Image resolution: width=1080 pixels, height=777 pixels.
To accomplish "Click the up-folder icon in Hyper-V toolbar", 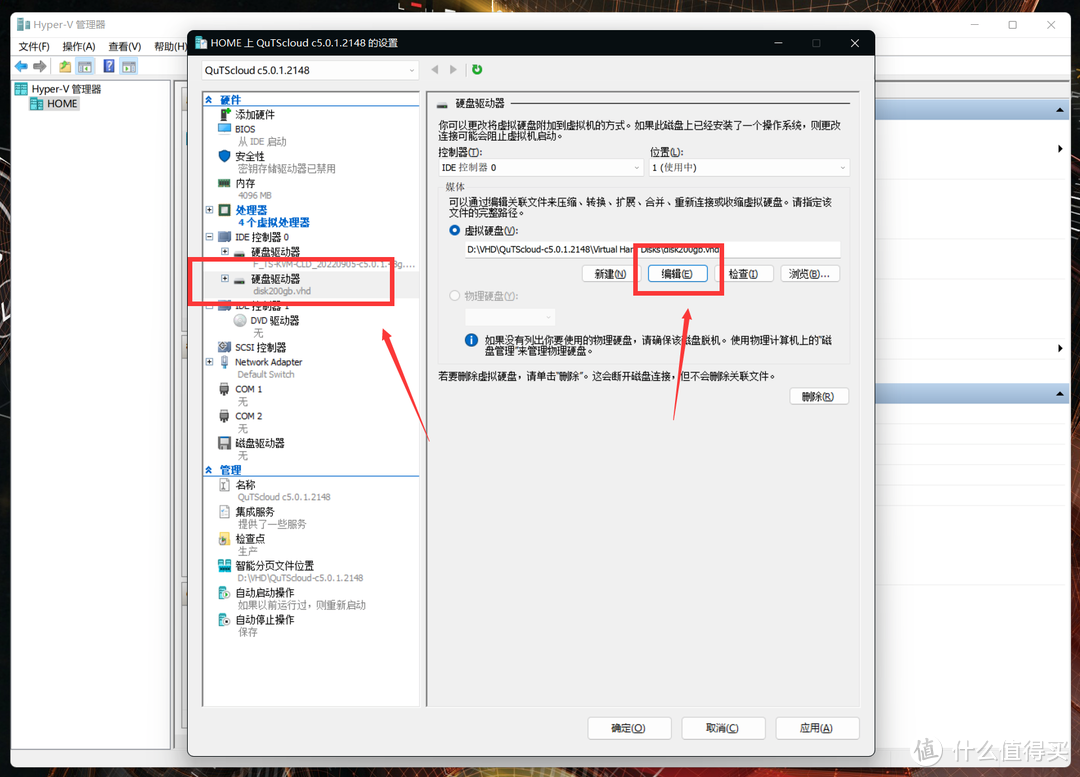I will pyautogui.click(x=65, y=66).
